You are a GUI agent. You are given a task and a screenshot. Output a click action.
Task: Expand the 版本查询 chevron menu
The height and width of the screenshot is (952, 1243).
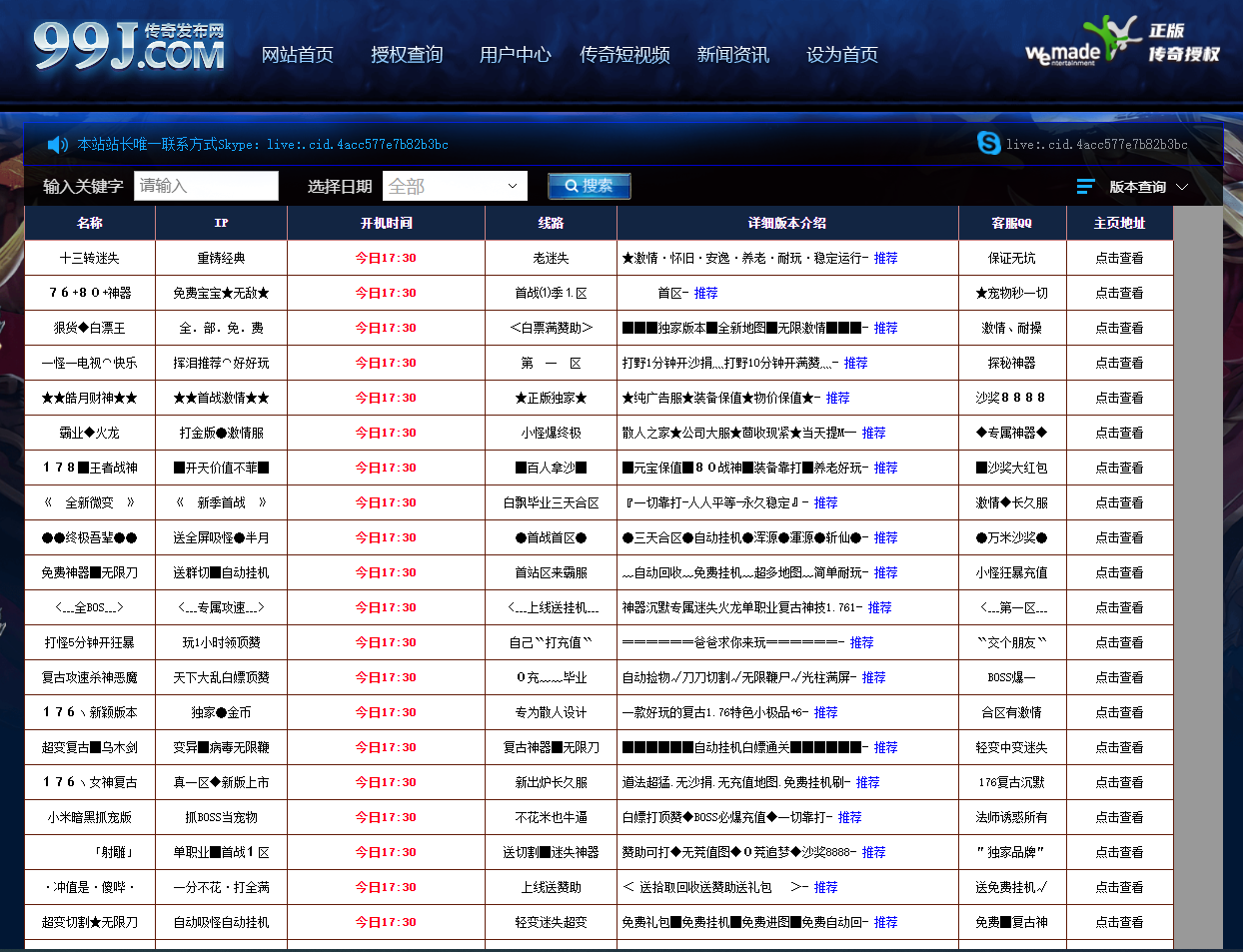[1182, 187]
